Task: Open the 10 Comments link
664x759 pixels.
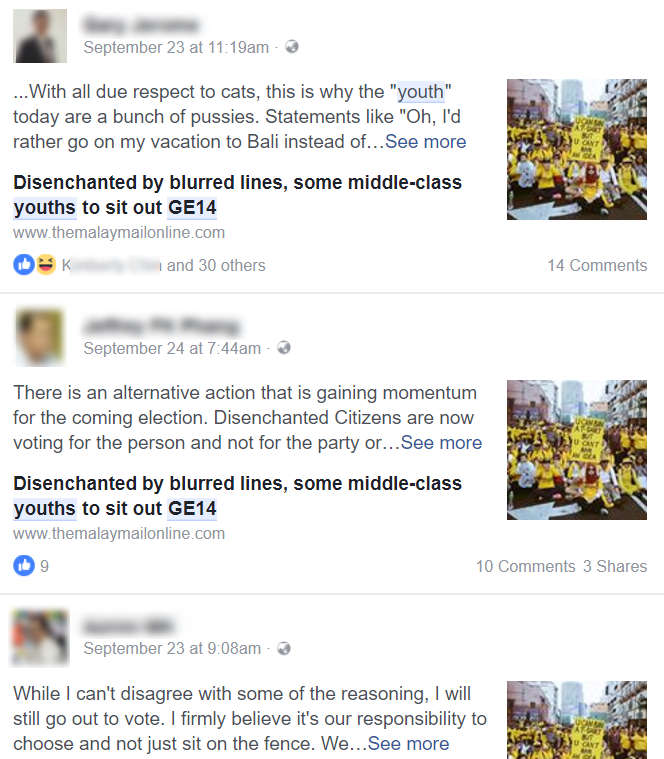Action: [x=526, y=566]
